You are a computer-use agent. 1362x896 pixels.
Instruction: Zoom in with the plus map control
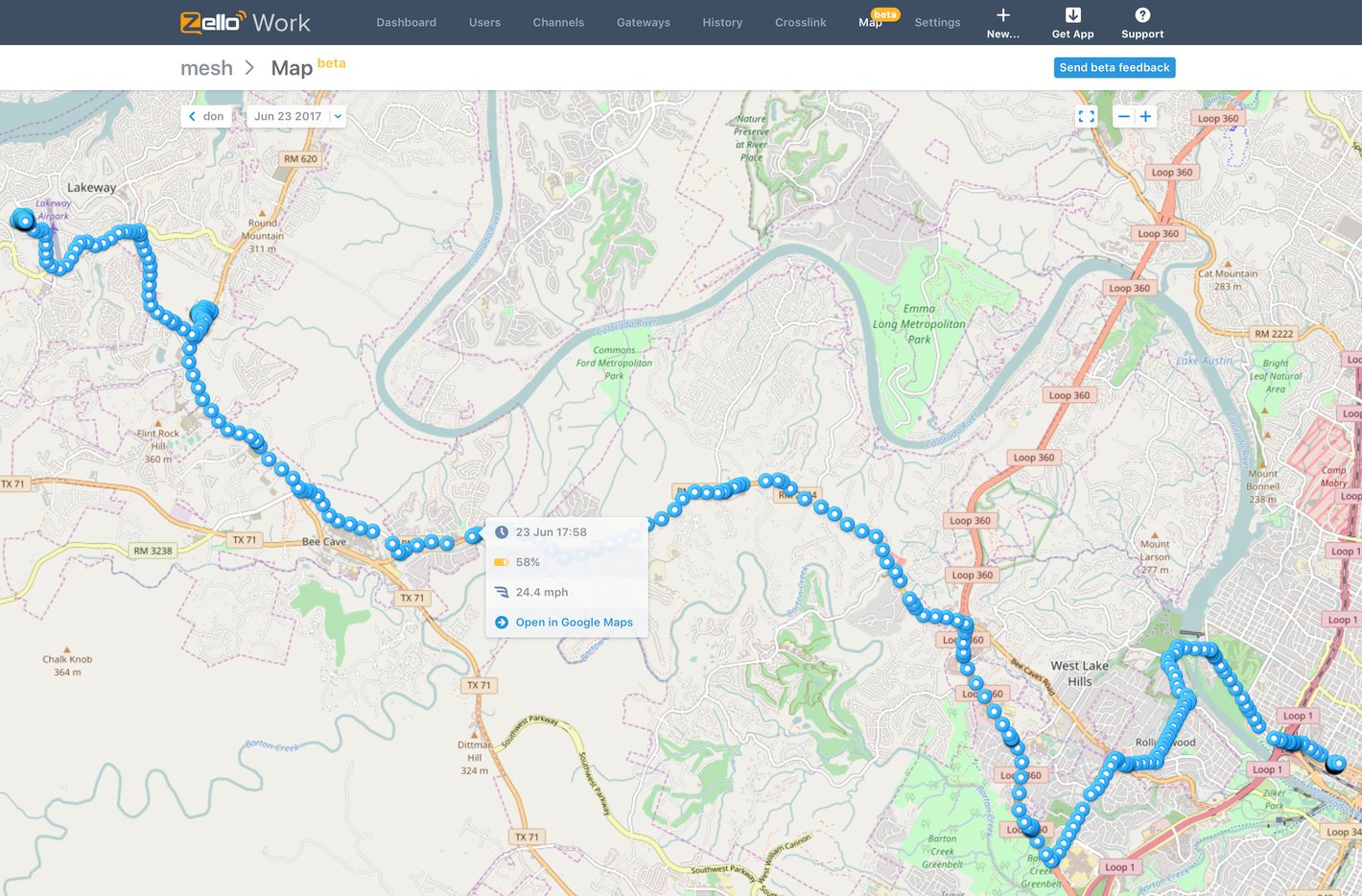pyautogui.click(x=1145, y=116)
